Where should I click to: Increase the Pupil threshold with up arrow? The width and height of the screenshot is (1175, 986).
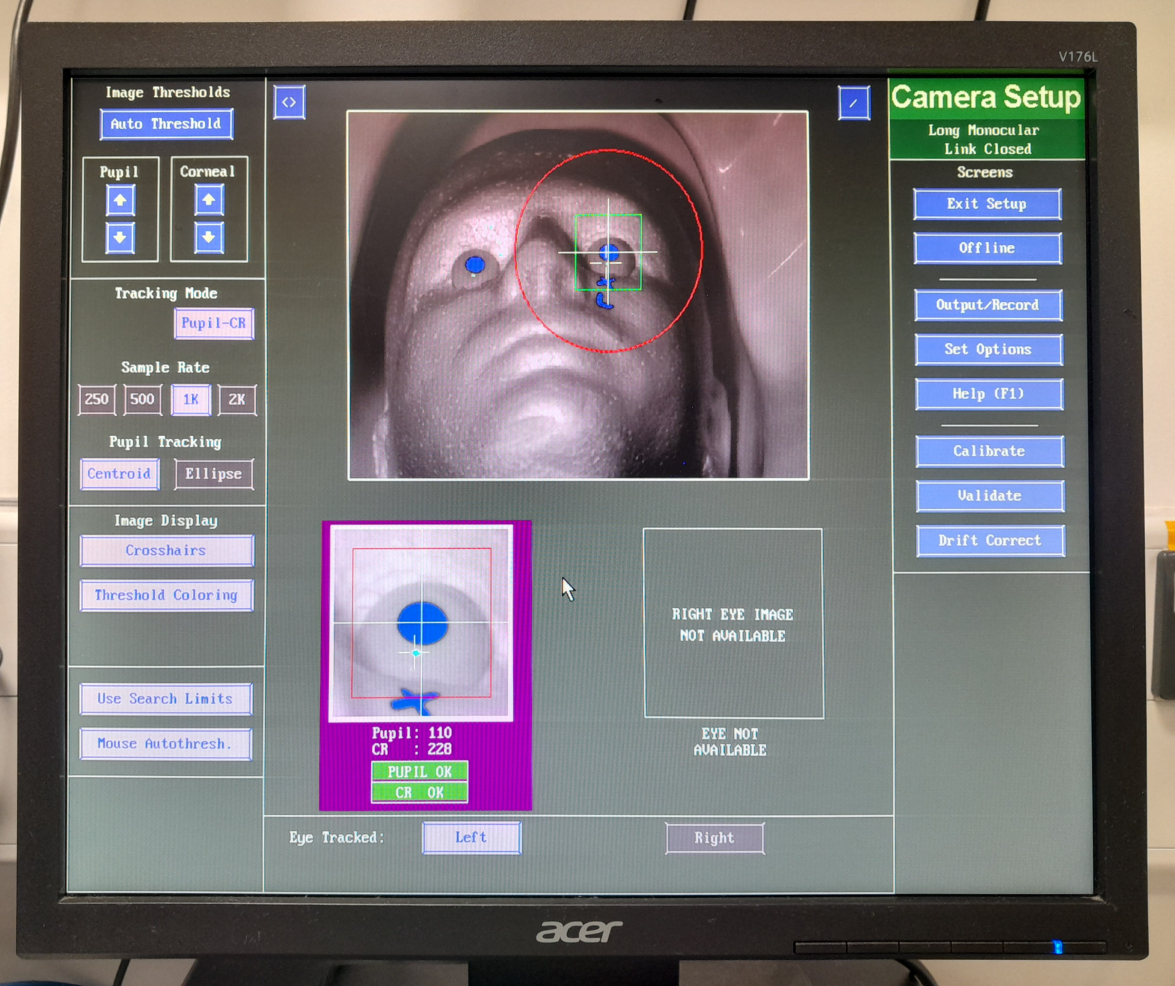pos(120,200)
